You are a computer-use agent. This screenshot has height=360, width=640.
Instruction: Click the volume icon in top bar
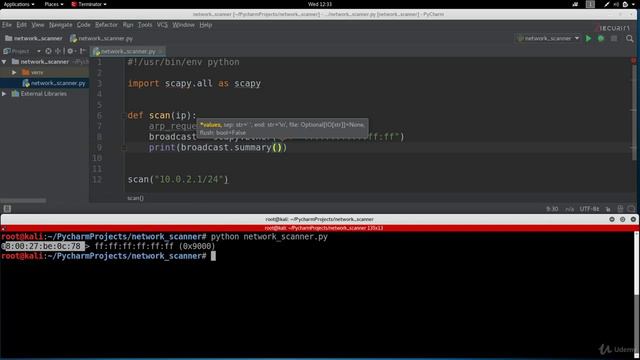click(x=616, y=4)
